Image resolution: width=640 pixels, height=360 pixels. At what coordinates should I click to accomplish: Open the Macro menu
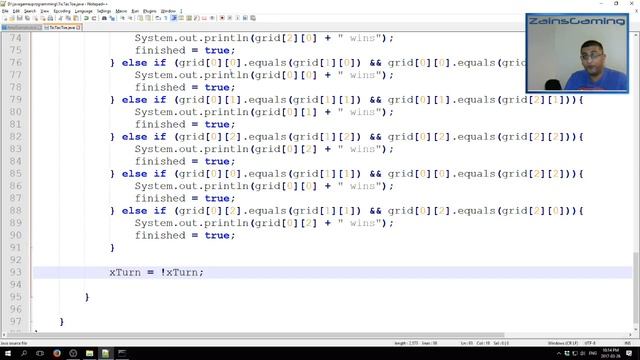point(121,11)
